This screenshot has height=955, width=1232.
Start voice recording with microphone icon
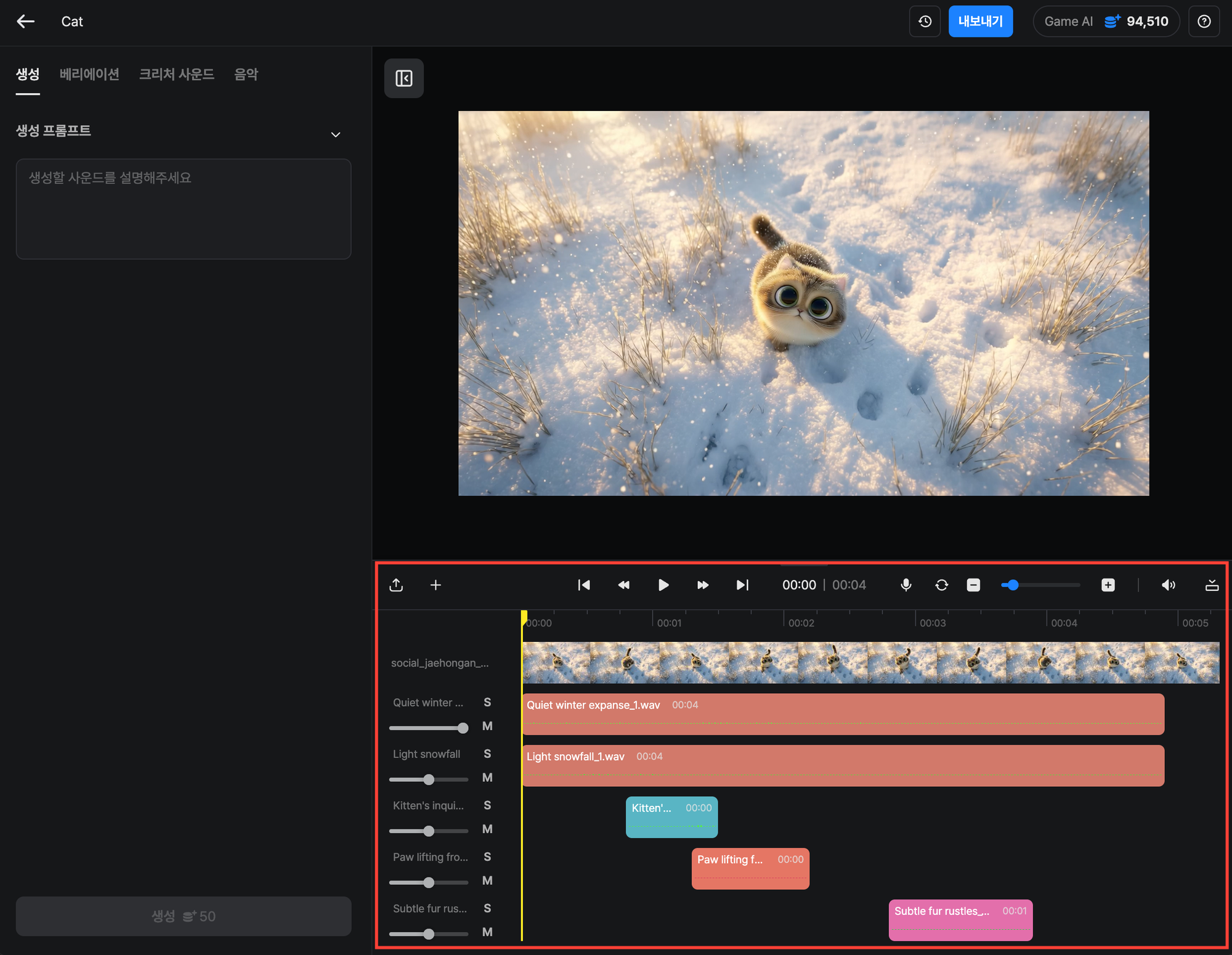coord(906,585)
